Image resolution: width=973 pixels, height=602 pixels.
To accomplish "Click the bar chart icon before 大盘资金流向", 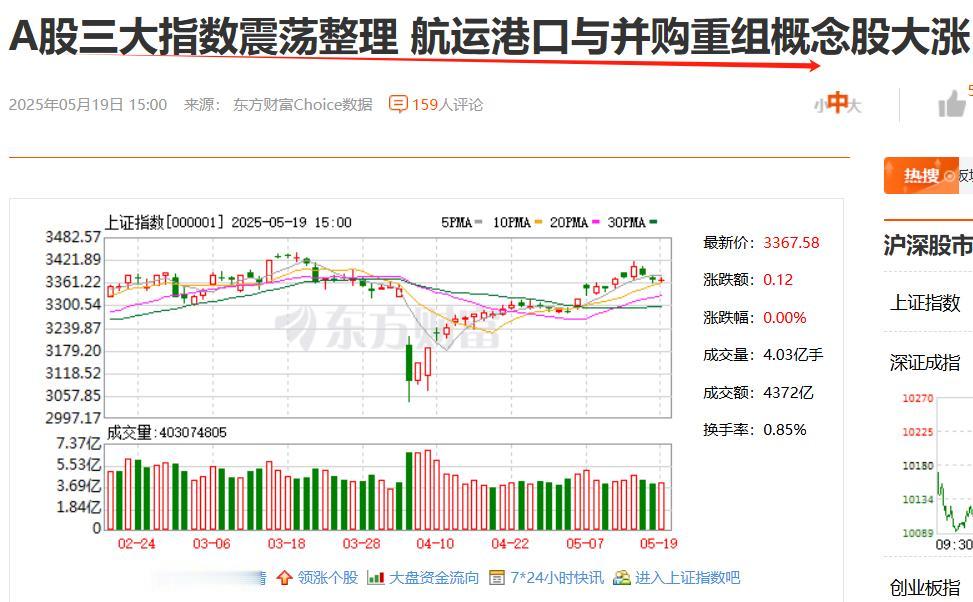I will (375, 578).
